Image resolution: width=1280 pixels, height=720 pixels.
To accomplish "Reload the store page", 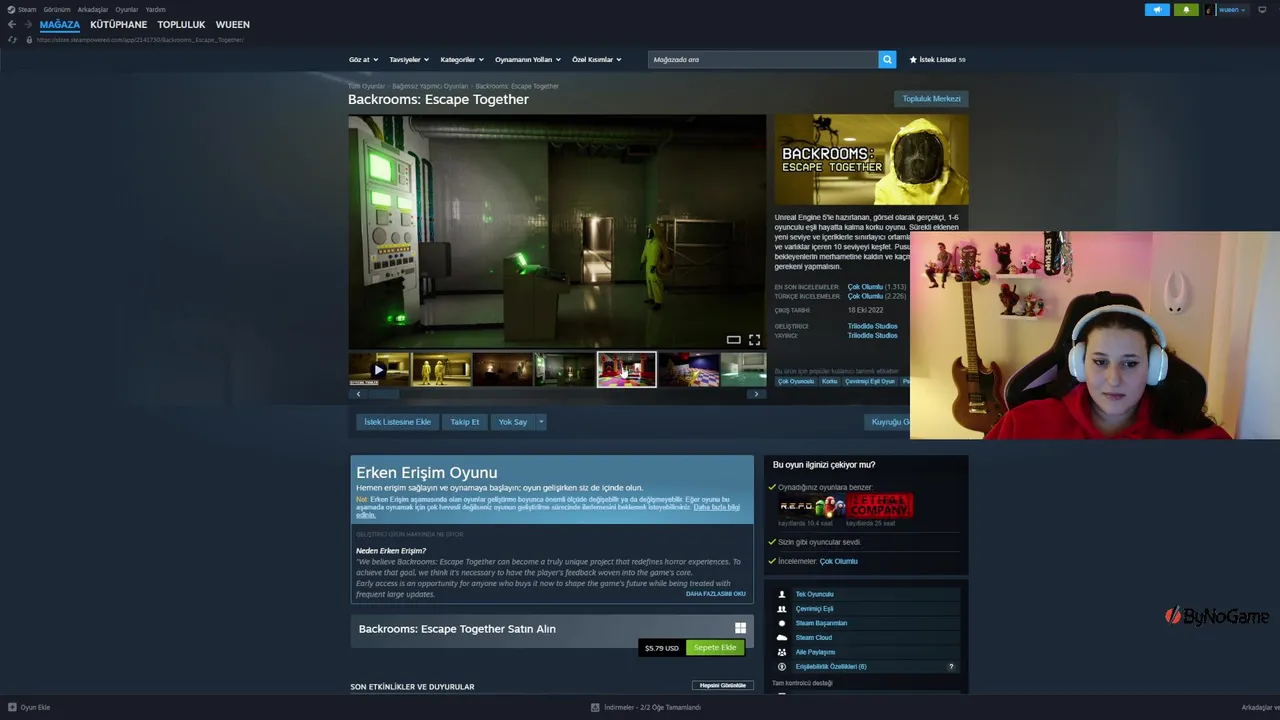I will click(12, 40).
